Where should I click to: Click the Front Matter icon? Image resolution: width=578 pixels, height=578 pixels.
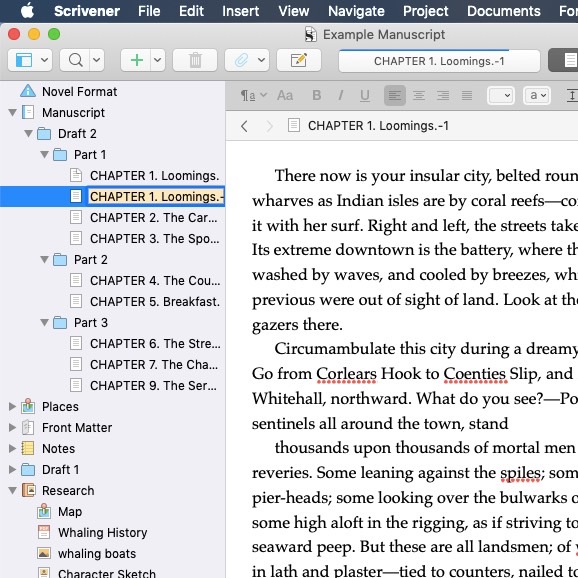28,427
